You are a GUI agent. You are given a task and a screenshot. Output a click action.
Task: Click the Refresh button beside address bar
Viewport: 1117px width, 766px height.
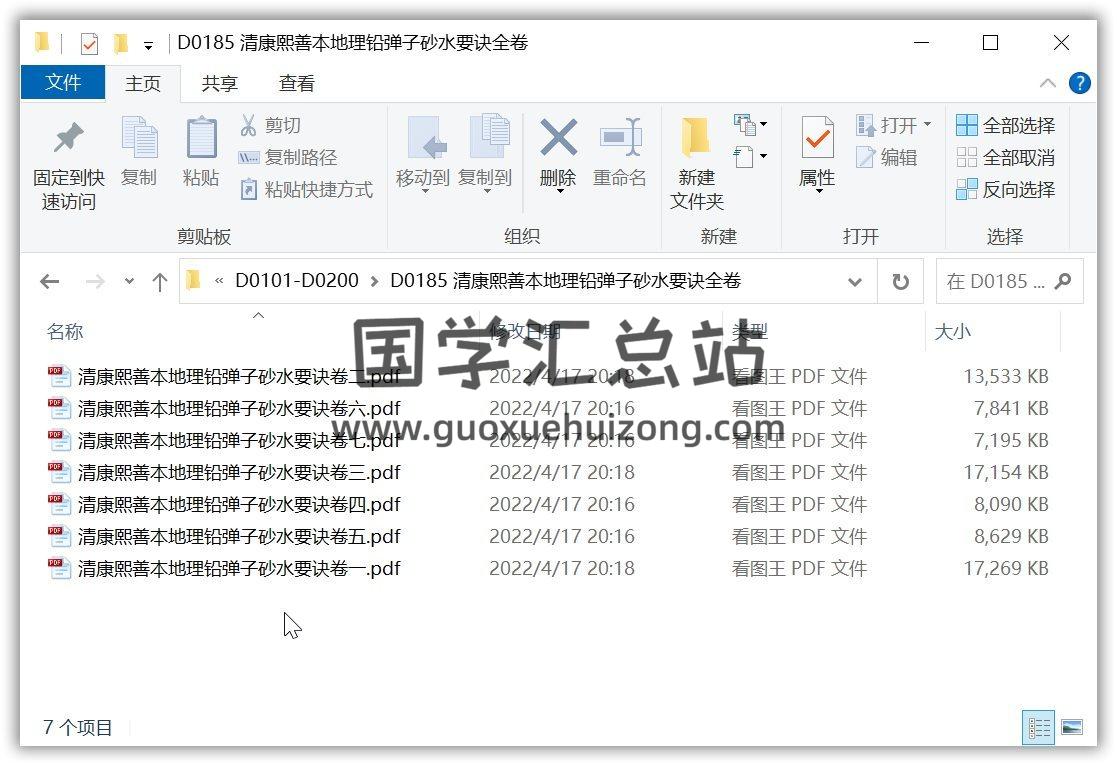[x=900, y=282]
